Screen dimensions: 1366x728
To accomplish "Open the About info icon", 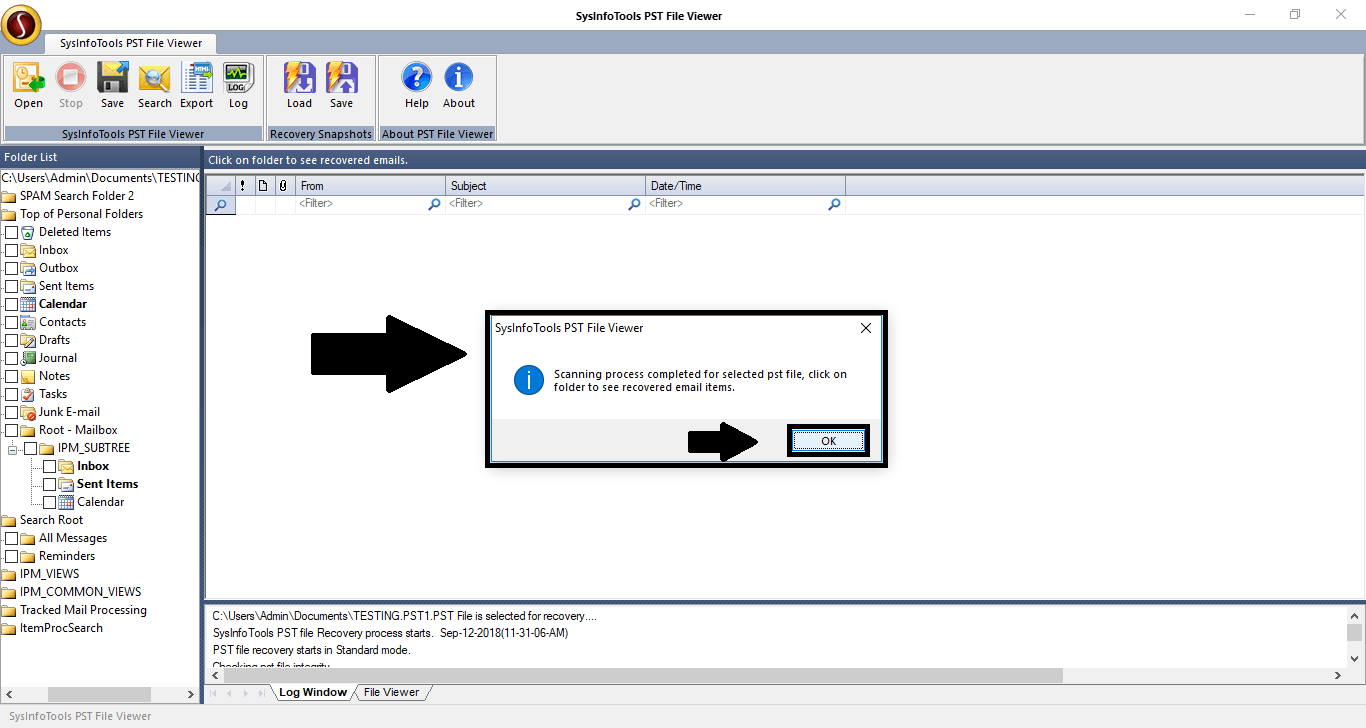I will point(459,78).
